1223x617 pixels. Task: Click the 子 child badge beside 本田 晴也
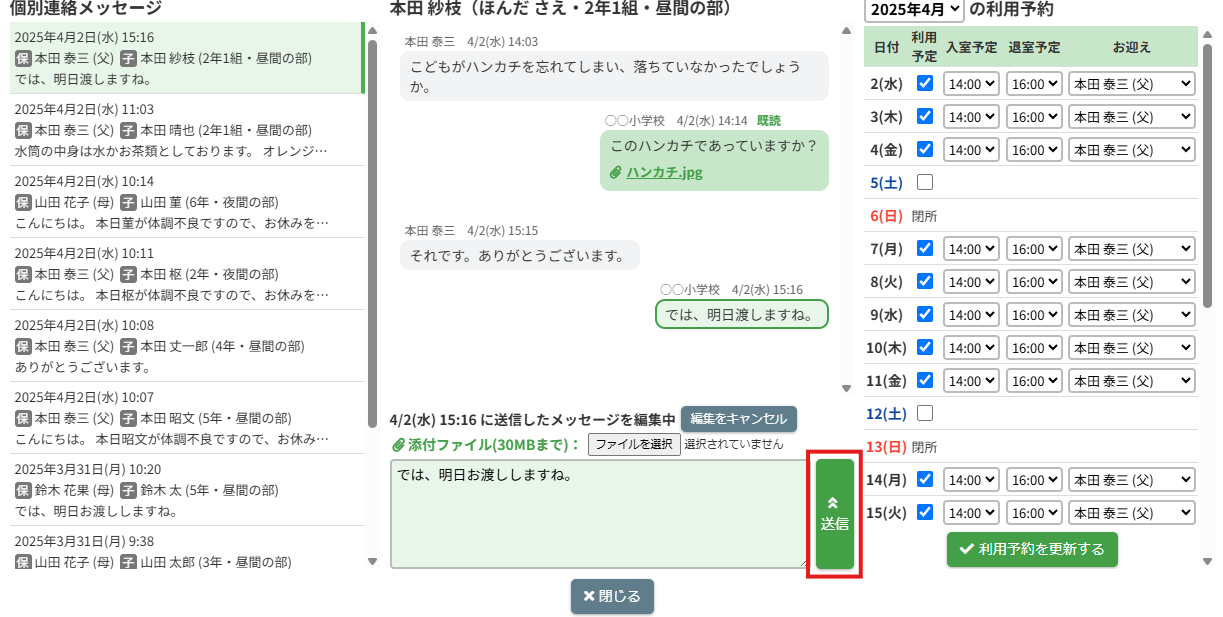click(x=128, y=130)
